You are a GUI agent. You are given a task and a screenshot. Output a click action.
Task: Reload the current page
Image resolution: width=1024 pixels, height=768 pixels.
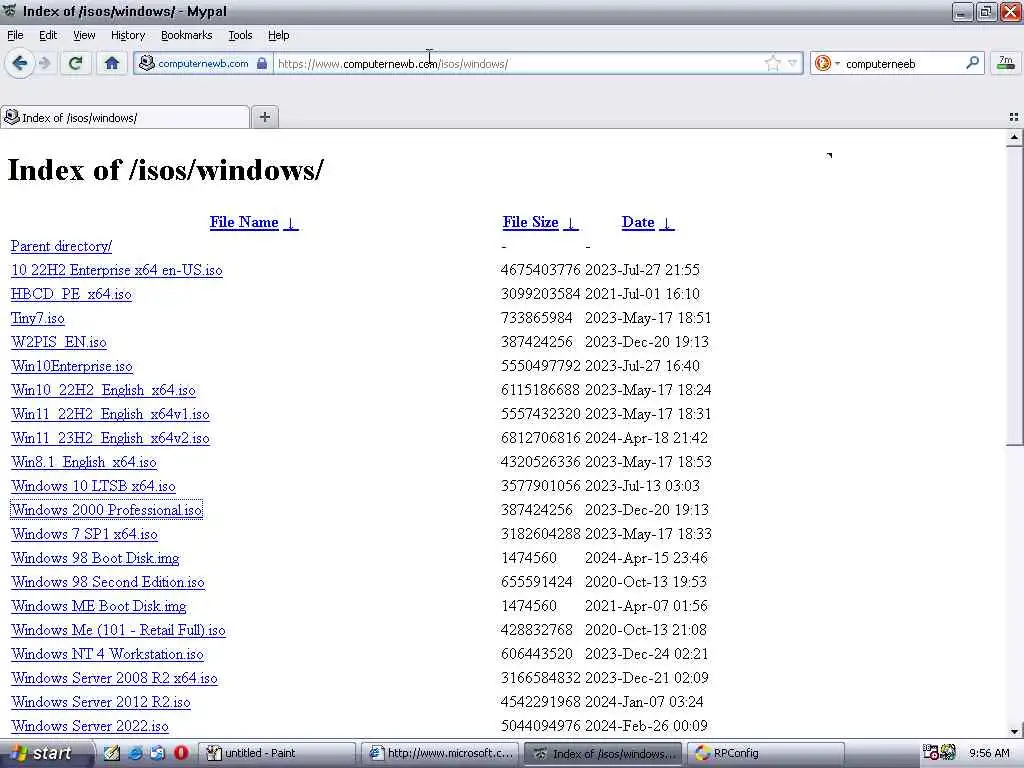tap(76, 63)
